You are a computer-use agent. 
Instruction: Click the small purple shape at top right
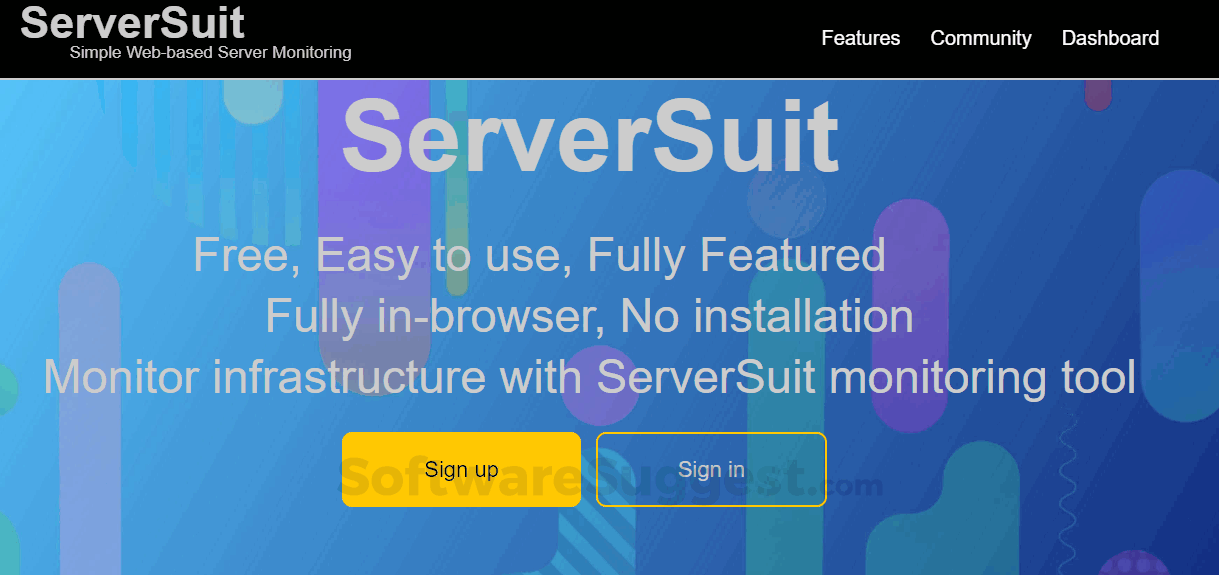[1098, 94]
